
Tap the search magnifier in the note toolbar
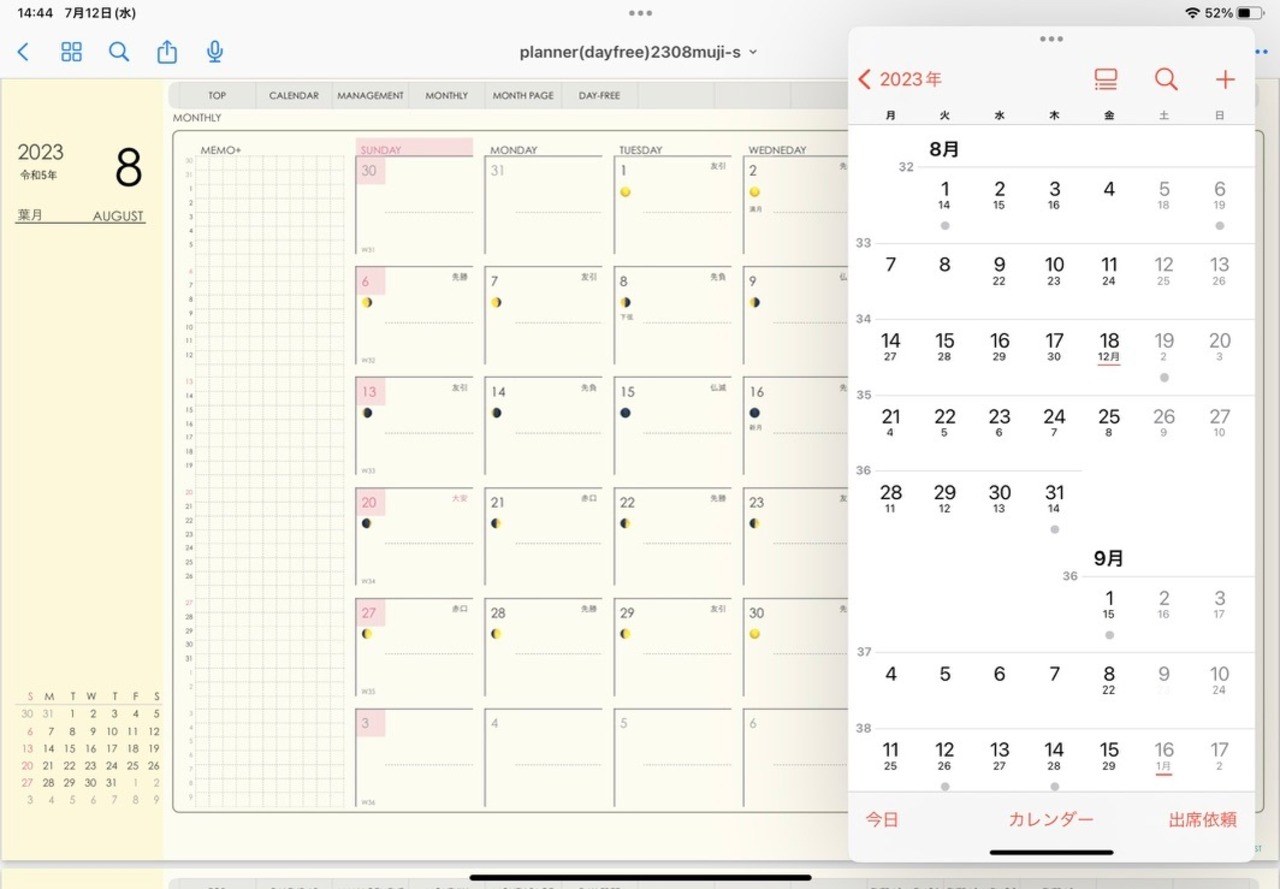tap(119, 52)
